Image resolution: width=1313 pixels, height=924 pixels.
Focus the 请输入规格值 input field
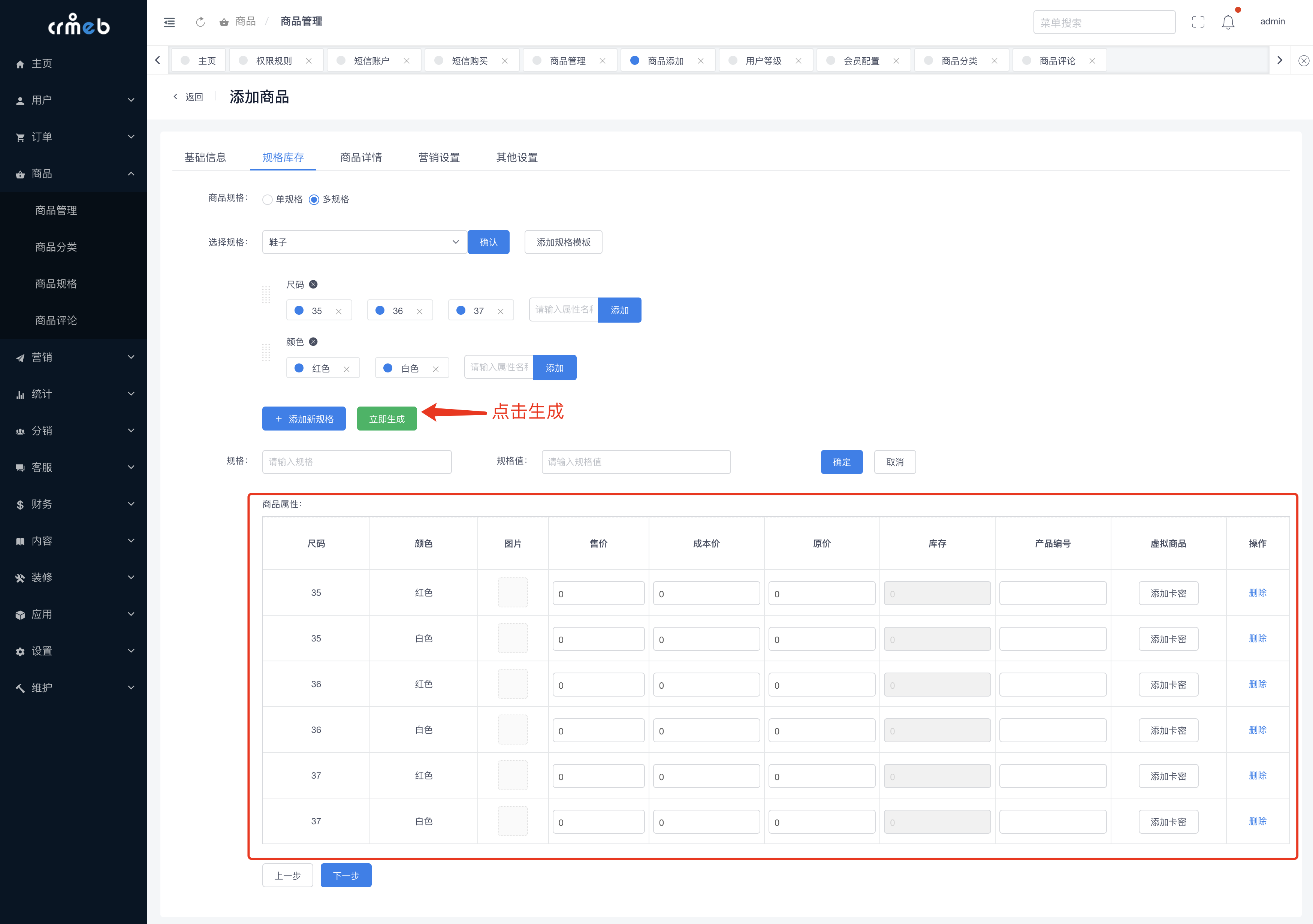point(637,462)
